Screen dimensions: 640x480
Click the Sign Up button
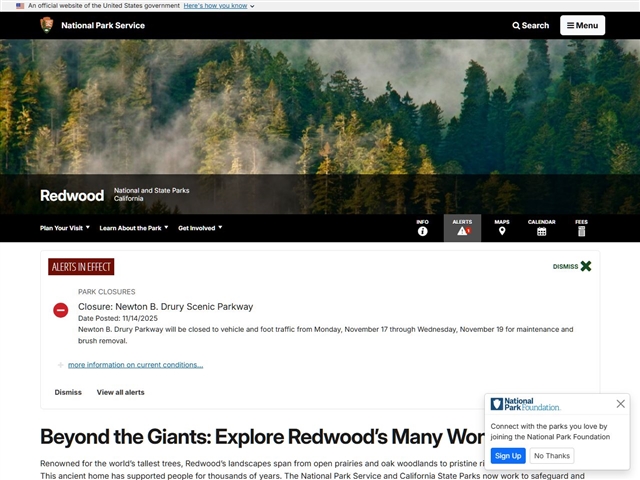pyautogui.click(x=508, y=456)
